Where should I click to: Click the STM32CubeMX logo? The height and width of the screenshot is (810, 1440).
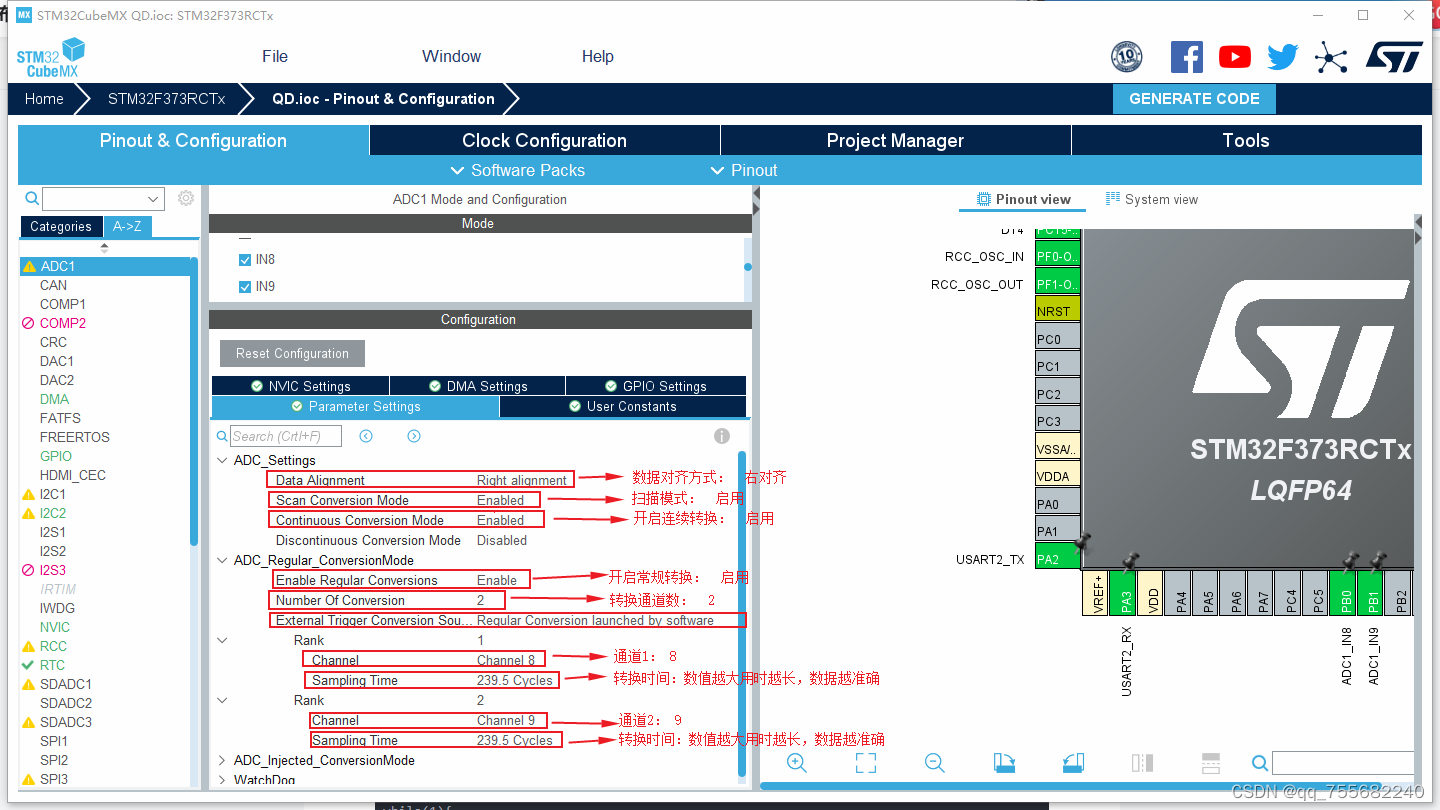click(50, 57)
